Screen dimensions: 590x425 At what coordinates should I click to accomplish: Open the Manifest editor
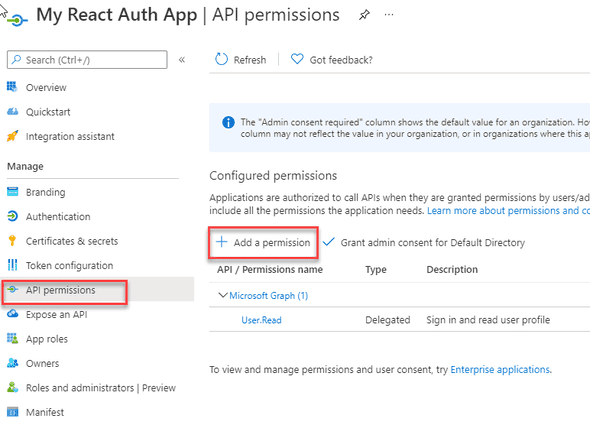click(x=45, y=412)
